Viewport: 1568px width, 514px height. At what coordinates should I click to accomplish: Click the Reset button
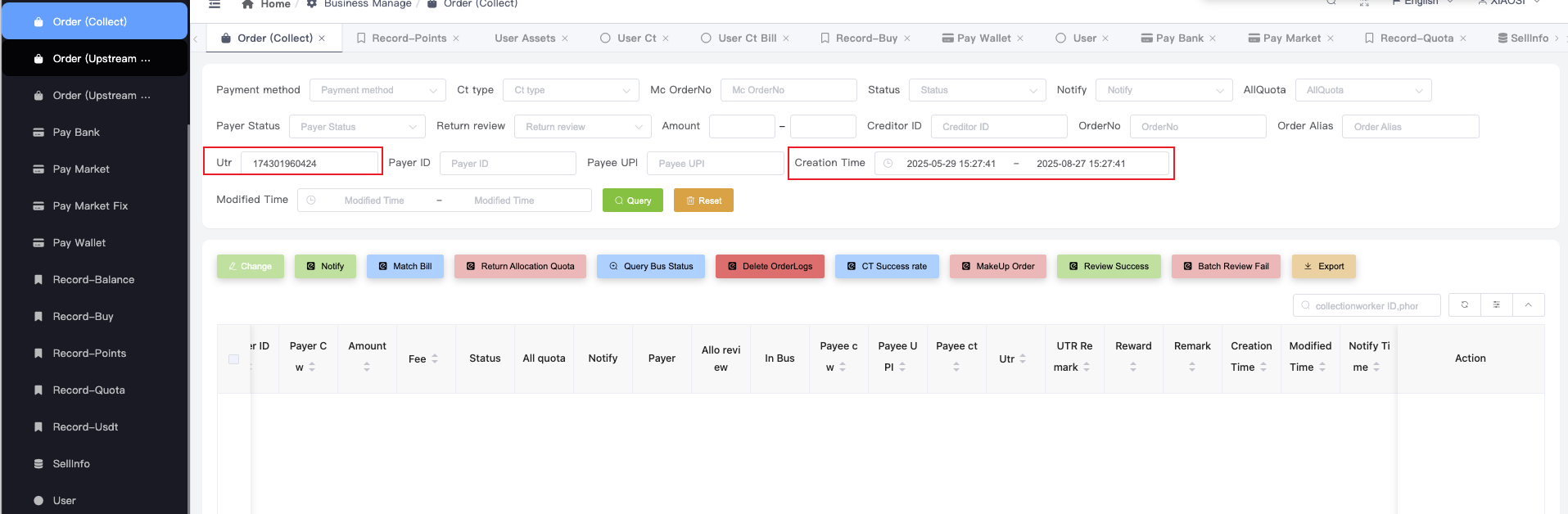click(703, 201)
